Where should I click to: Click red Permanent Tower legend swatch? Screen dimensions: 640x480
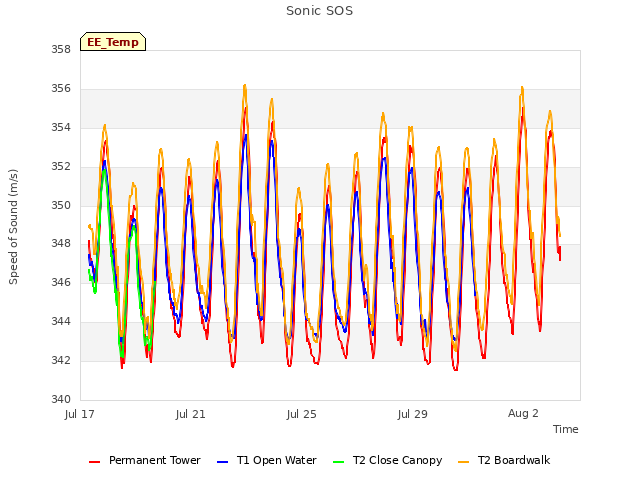[x=95, y=462]
